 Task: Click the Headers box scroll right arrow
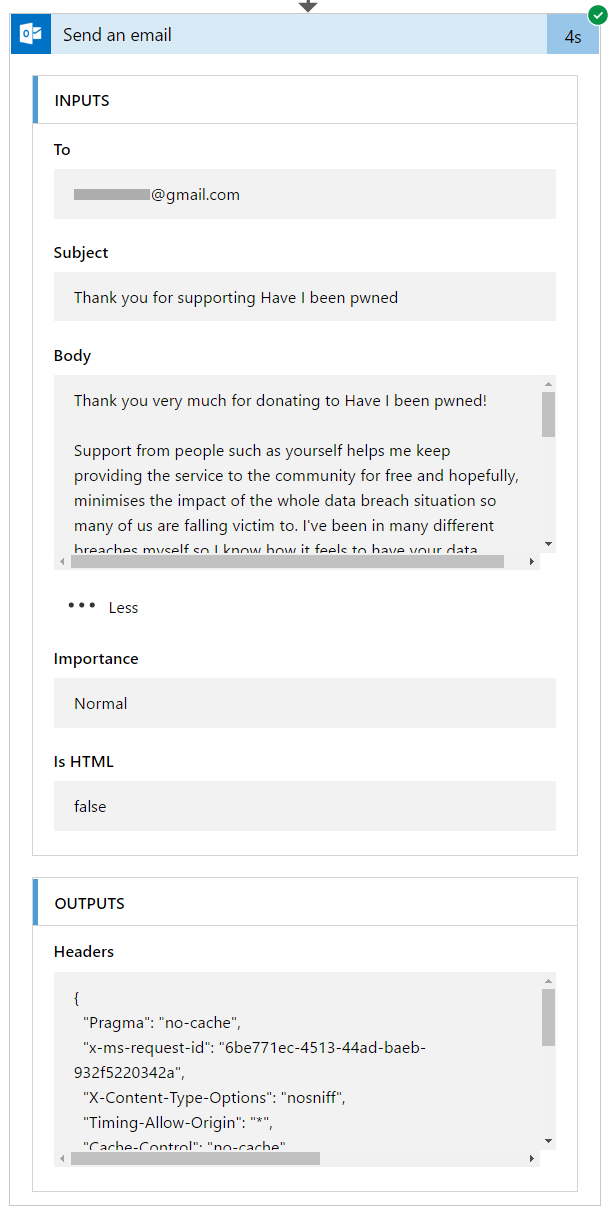point(532,1159)
